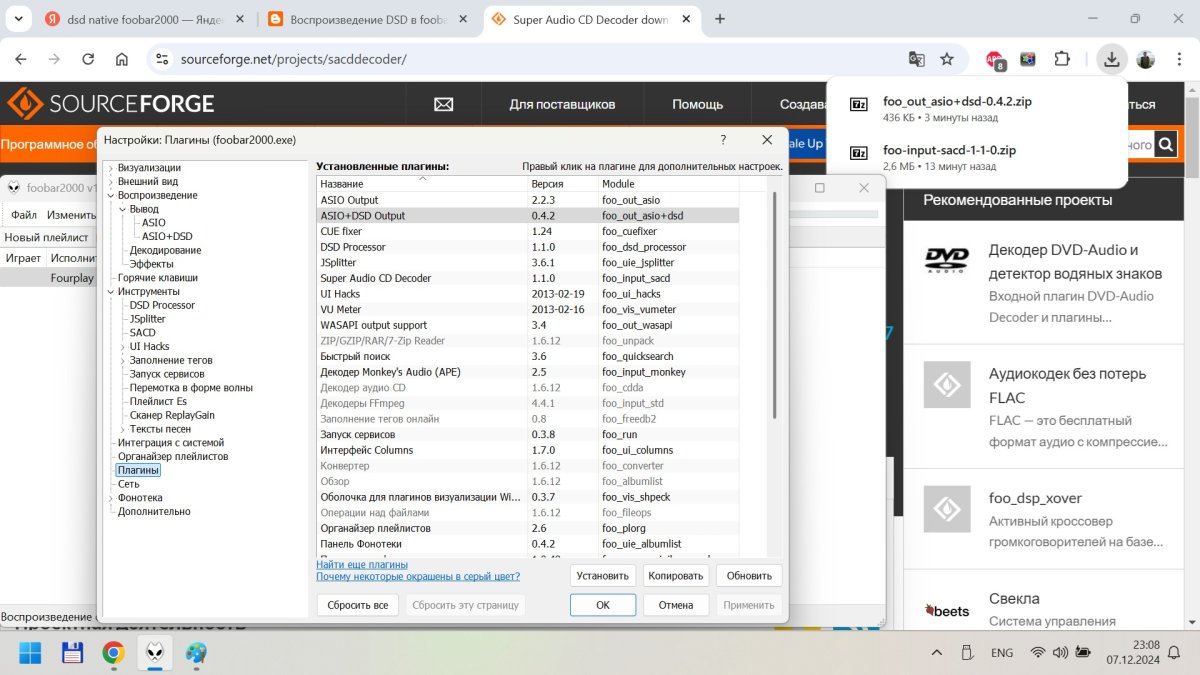Collapse the Вывод tree node
This screenshot has width=1200, height=675.
123,209
